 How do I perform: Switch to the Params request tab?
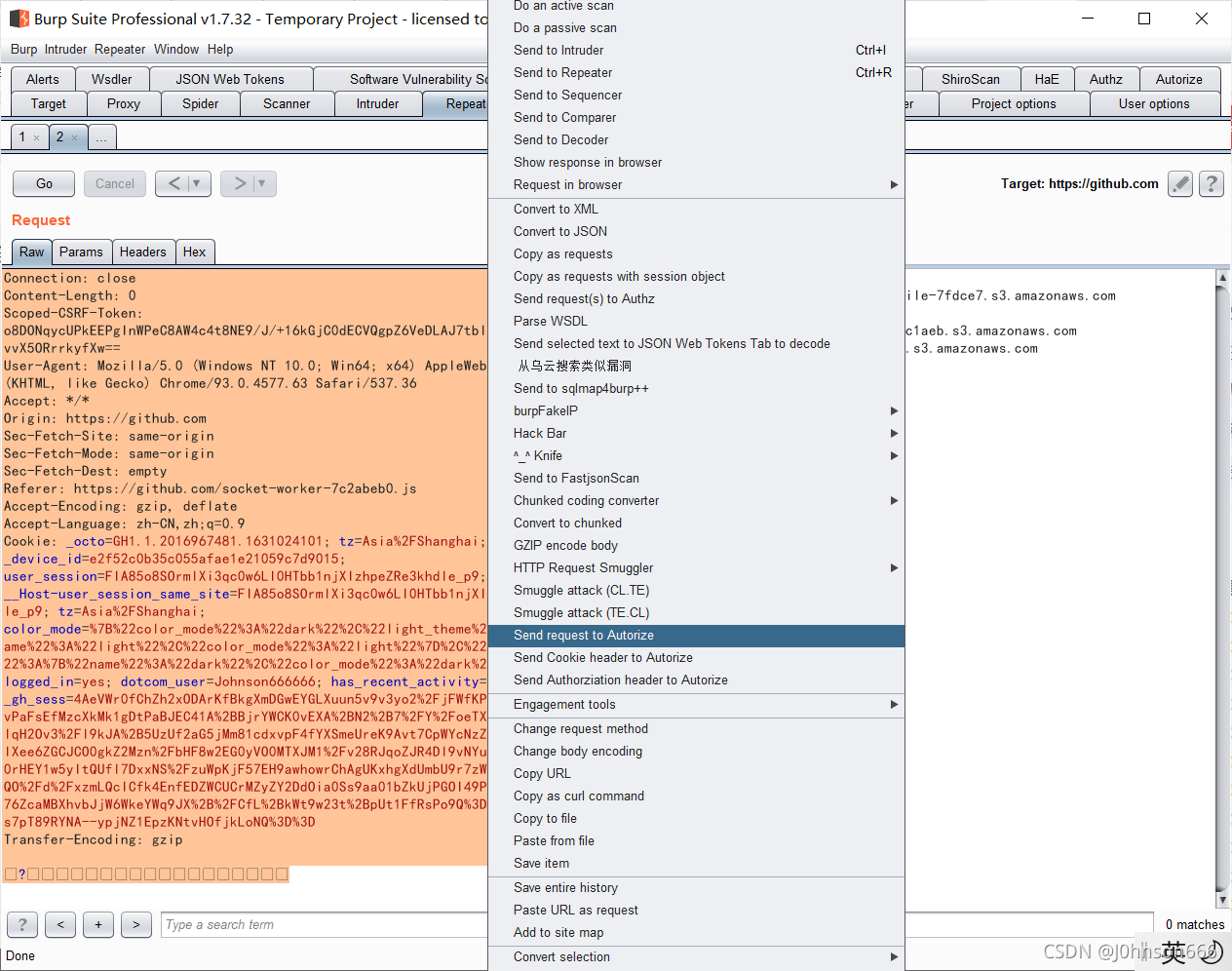point(81,252)
